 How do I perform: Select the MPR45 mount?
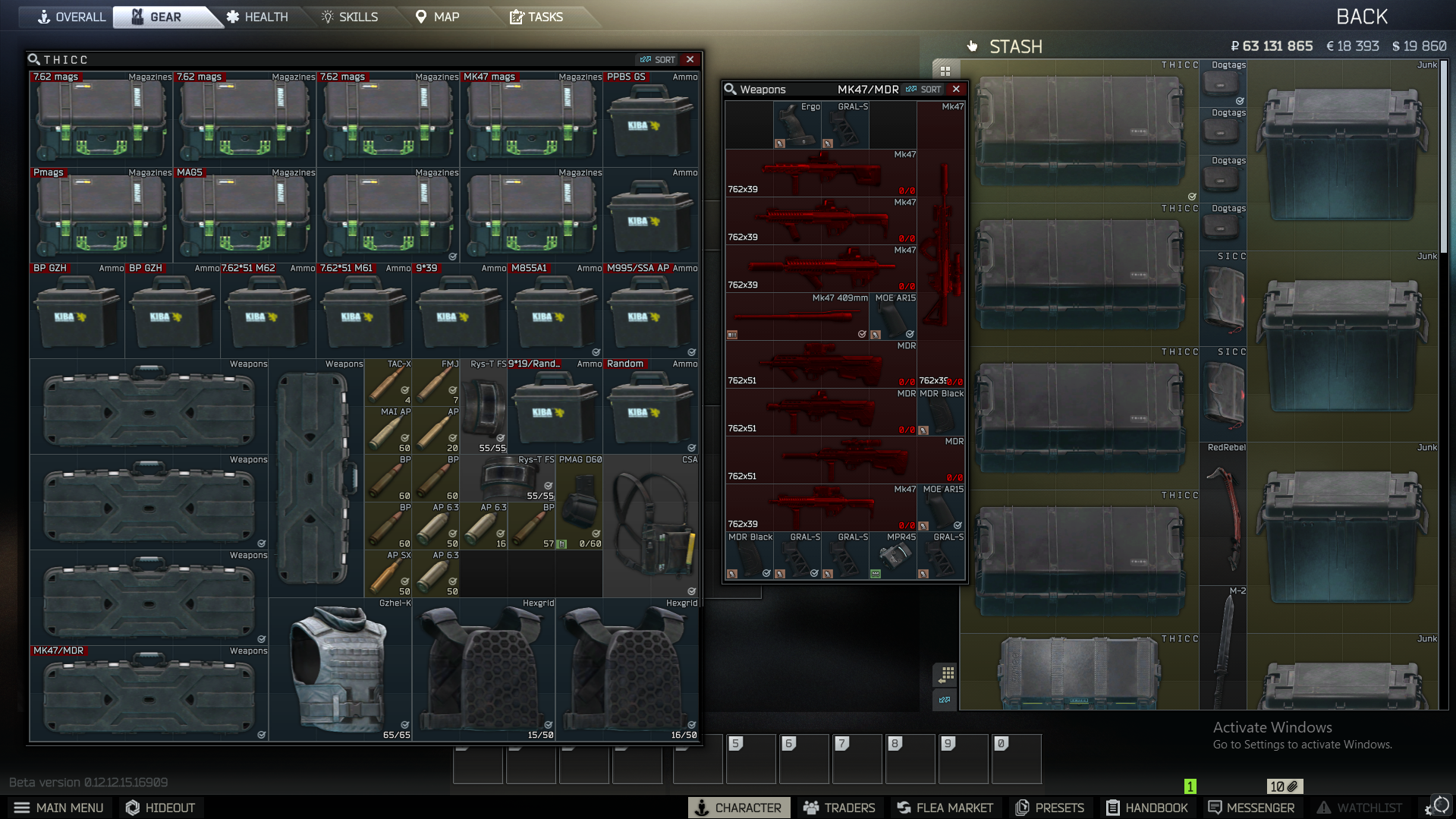pos(893,556)
